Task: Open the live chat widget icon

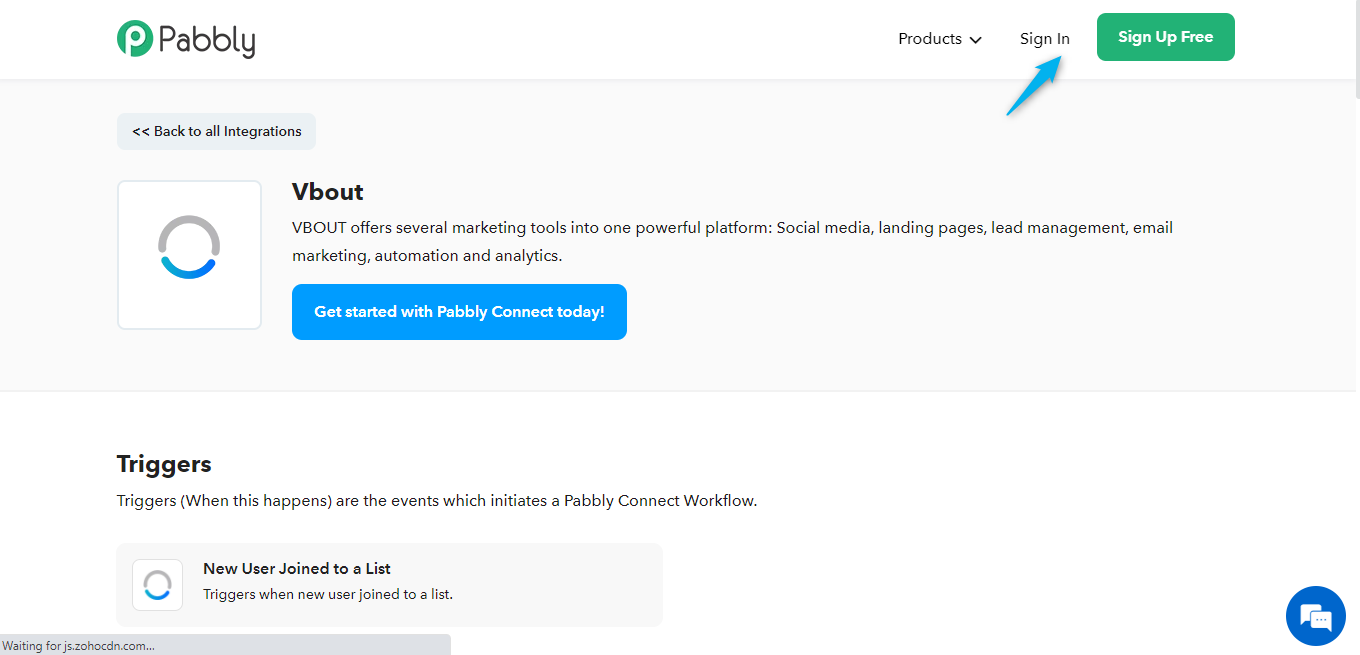Action: (1315, 616)
